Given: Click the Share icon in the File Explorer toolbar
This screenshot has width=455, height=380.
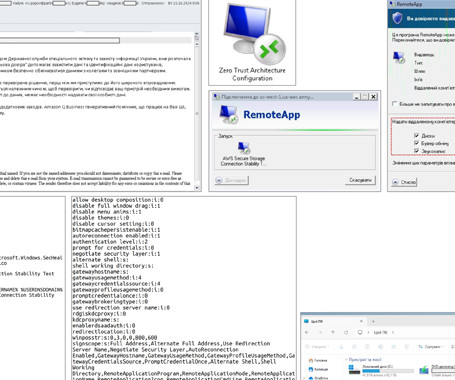Looking at the screenshot, I should coord(394,347).
